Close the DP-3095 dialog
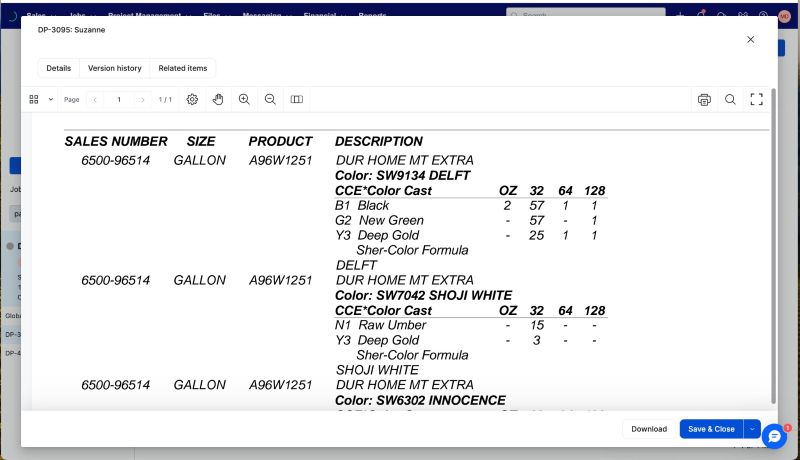 (x=751, y=39)
